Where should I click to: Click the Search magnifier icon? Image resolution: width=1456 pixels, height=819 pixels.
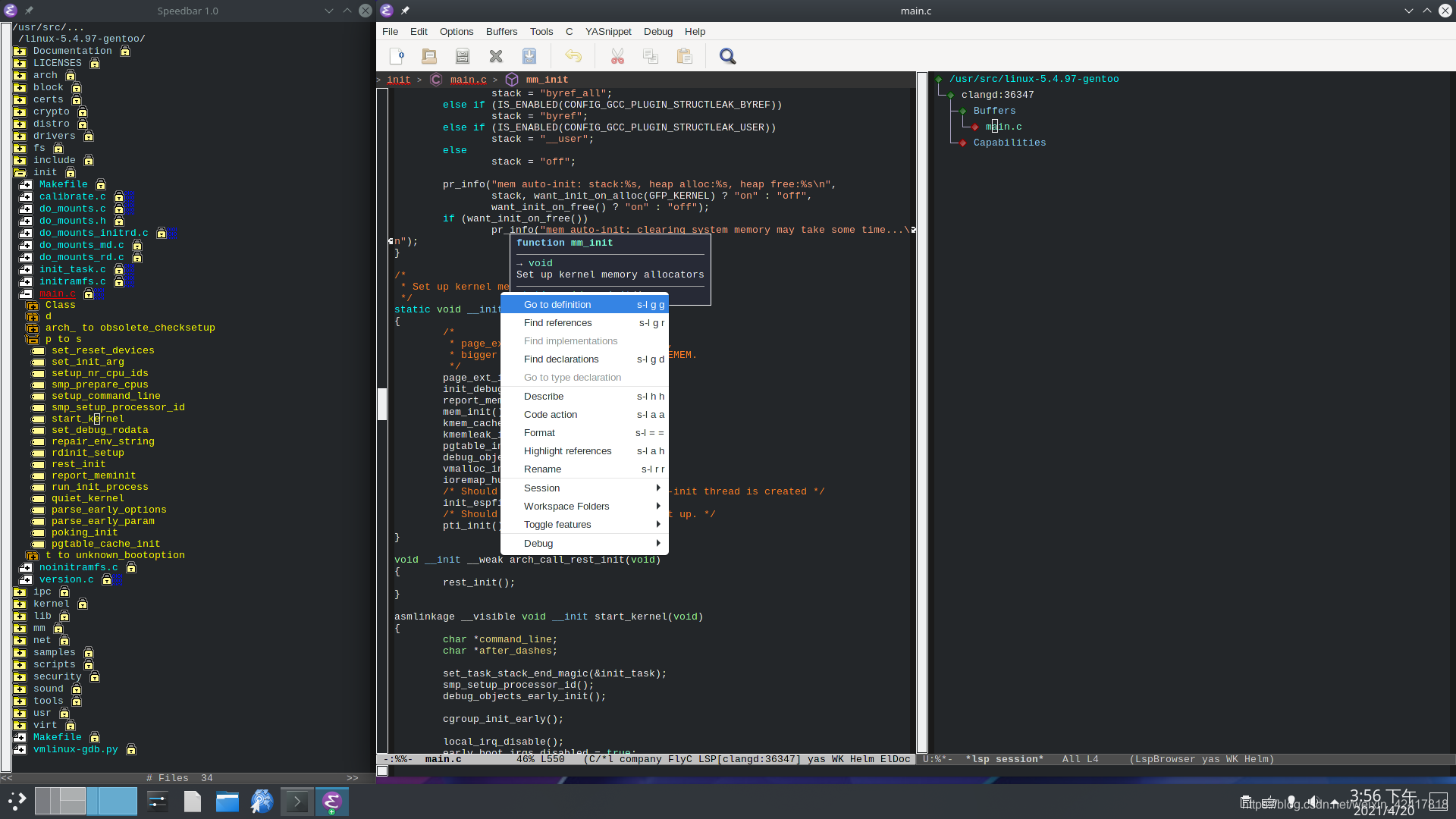coord(728,56)
